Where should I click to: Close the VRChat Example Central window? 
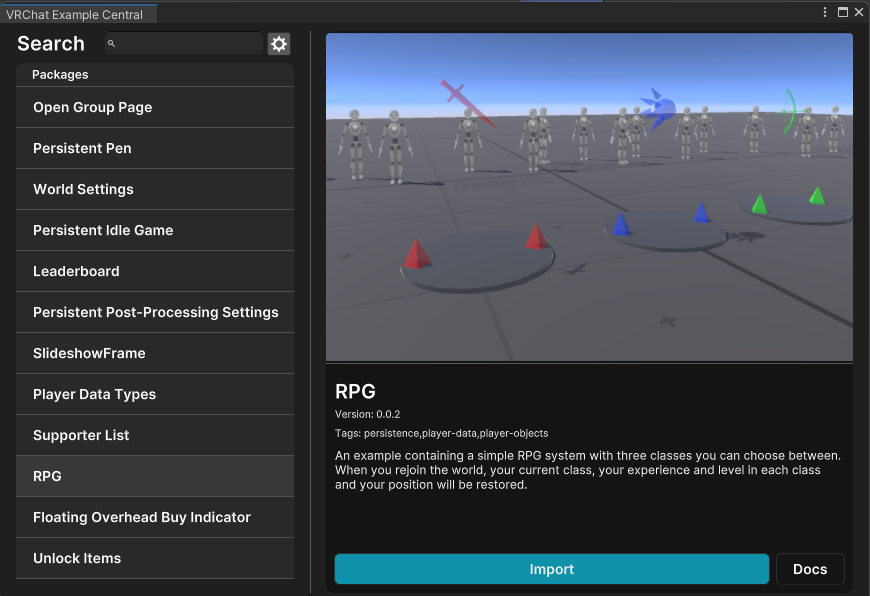[x=859, y=12]
